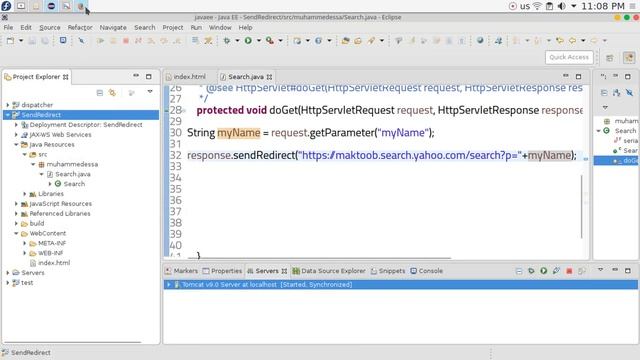Switch to the Console tab
This screenshot has width=640, height=360.
(x=427, y=271)
